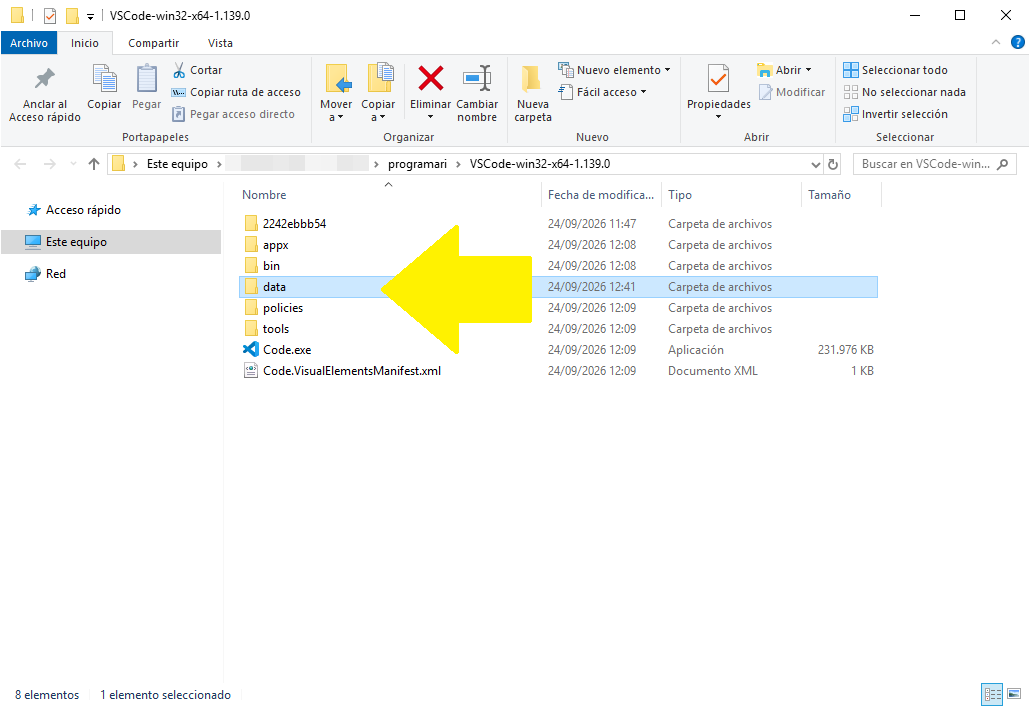1030x707 pixels.
Task: Click the Cambiar nombre icon
Action: tap(477, 78)
